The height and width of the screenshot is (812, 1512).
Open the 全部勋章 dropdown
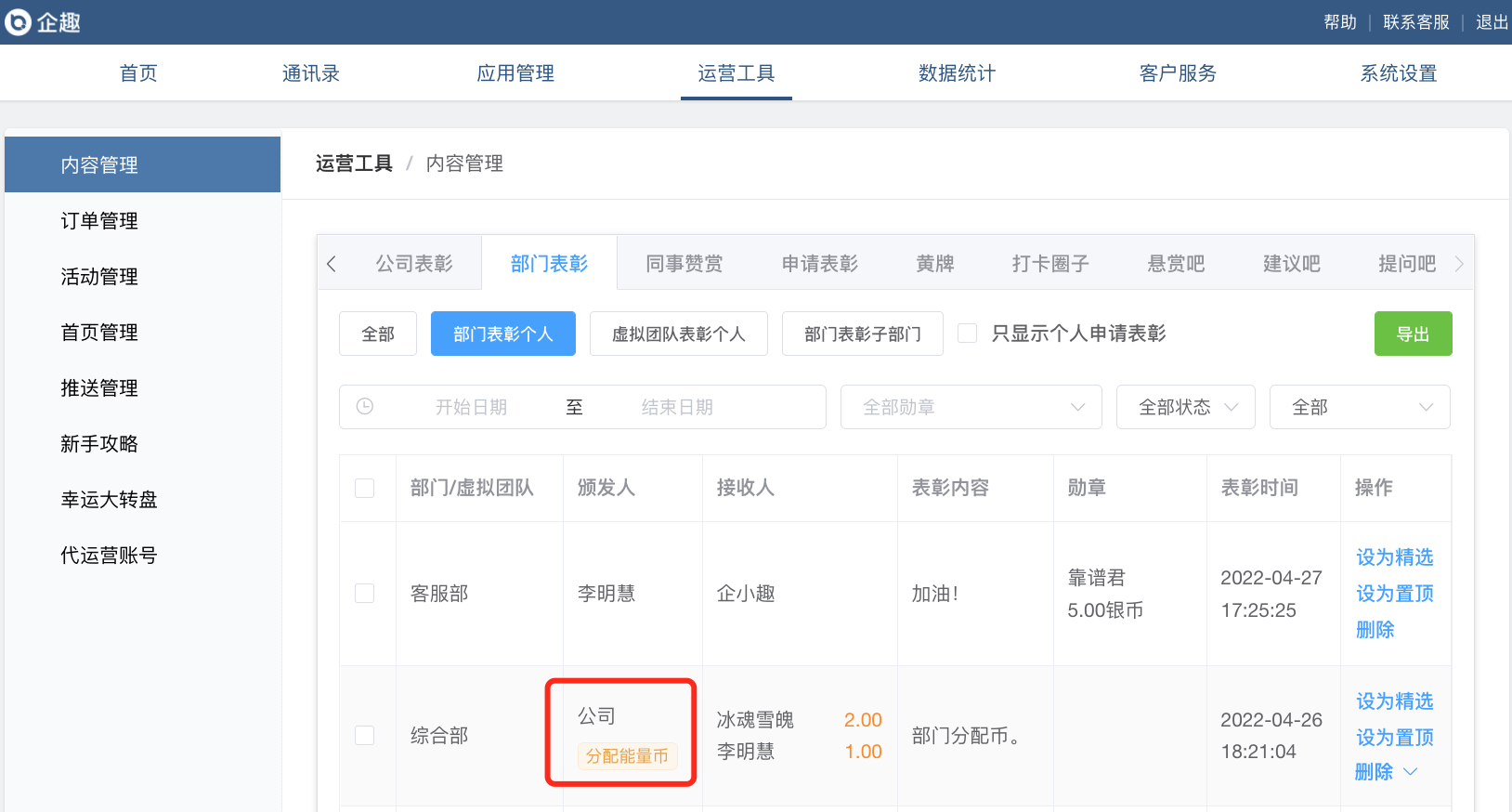click(971, 407)
